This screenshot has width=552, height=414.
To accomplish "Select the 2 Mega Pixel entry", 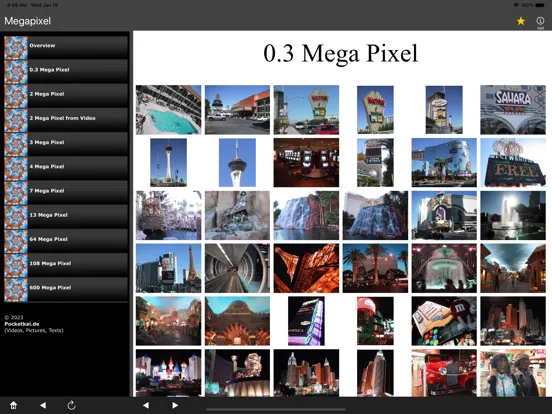I will 66,96.
